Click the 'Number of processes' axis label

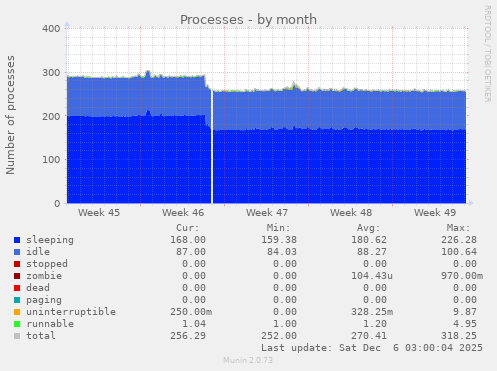point(10,115)
